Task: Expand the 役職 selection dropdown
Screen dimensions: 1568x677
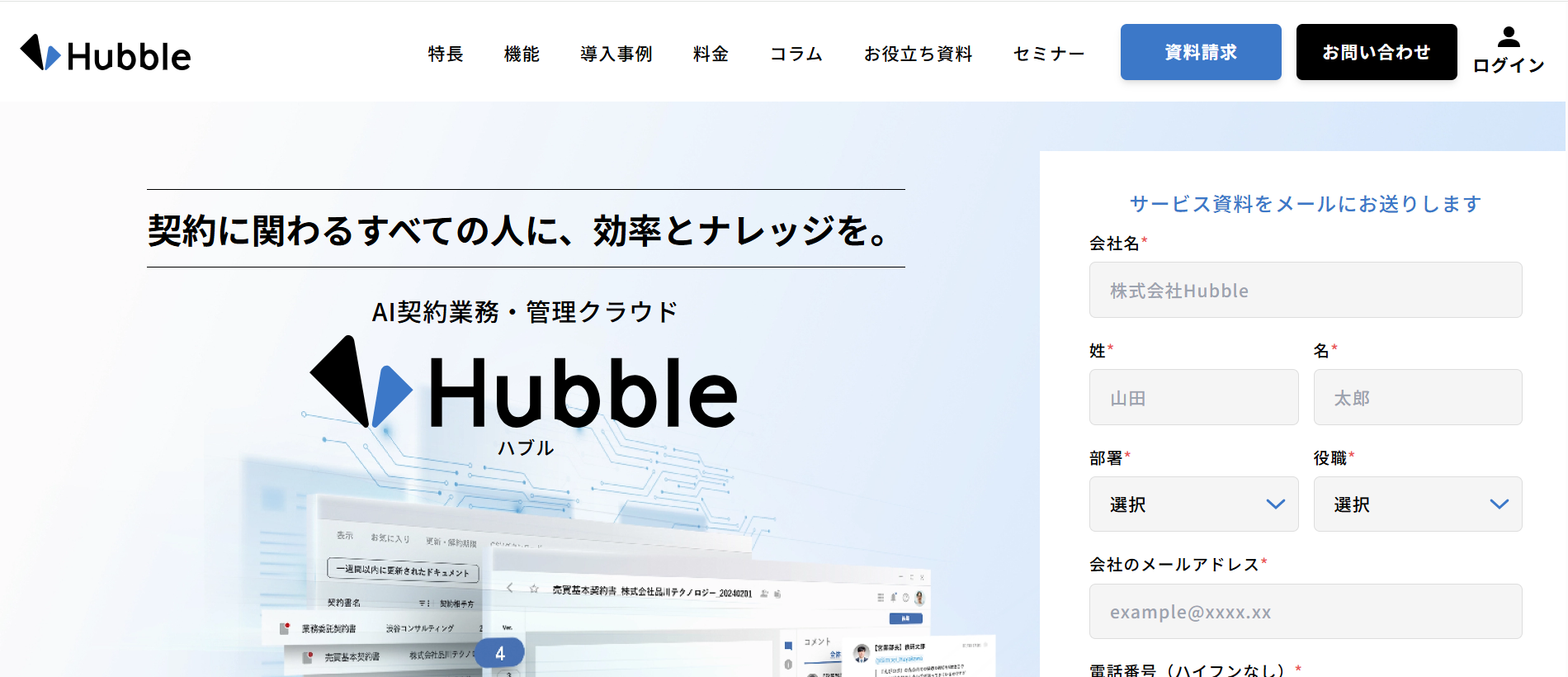Action: pos(1417,504)
